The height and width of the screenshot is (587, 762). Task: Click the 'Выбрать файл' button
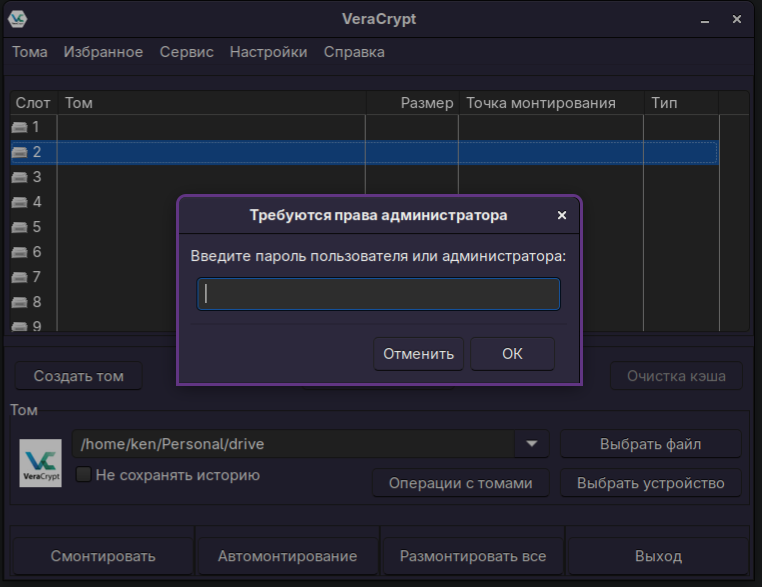tap(651, 444)
